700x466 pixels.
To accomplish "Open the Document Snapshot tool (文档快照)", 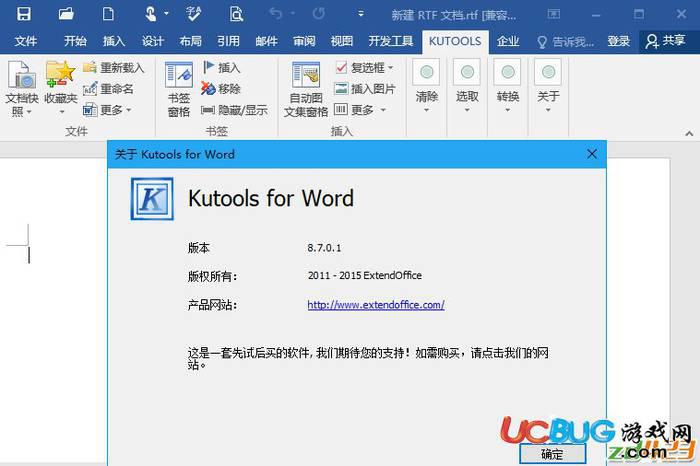I will click(x=21, y=88).
